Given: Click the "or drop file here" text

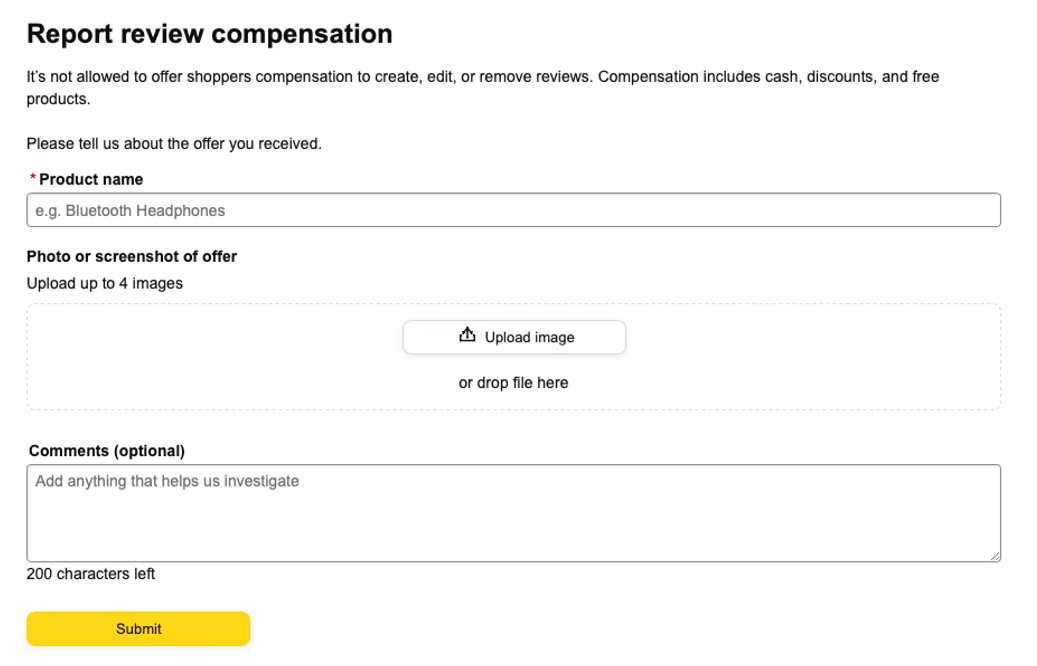Looking at the screenshot, I should pos(513,383).
